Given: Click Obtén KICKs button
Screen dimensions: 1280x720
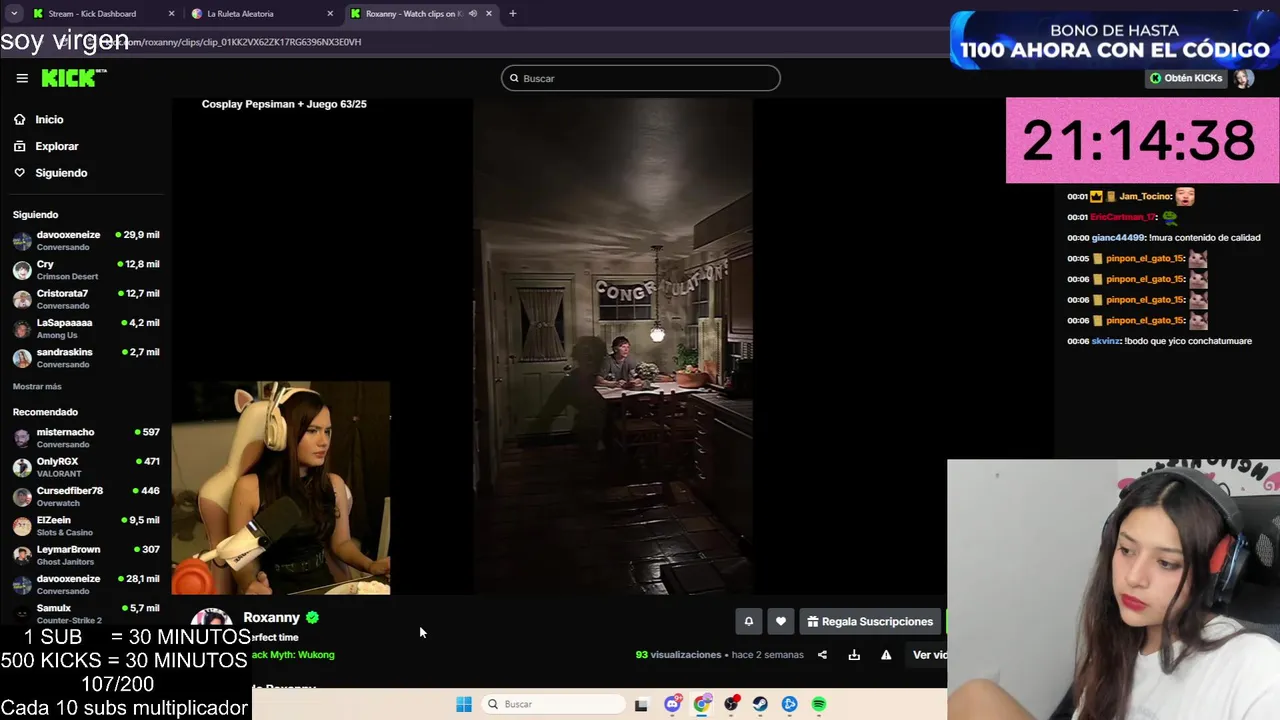Looking at the screenshot, I should point(1186,78).
